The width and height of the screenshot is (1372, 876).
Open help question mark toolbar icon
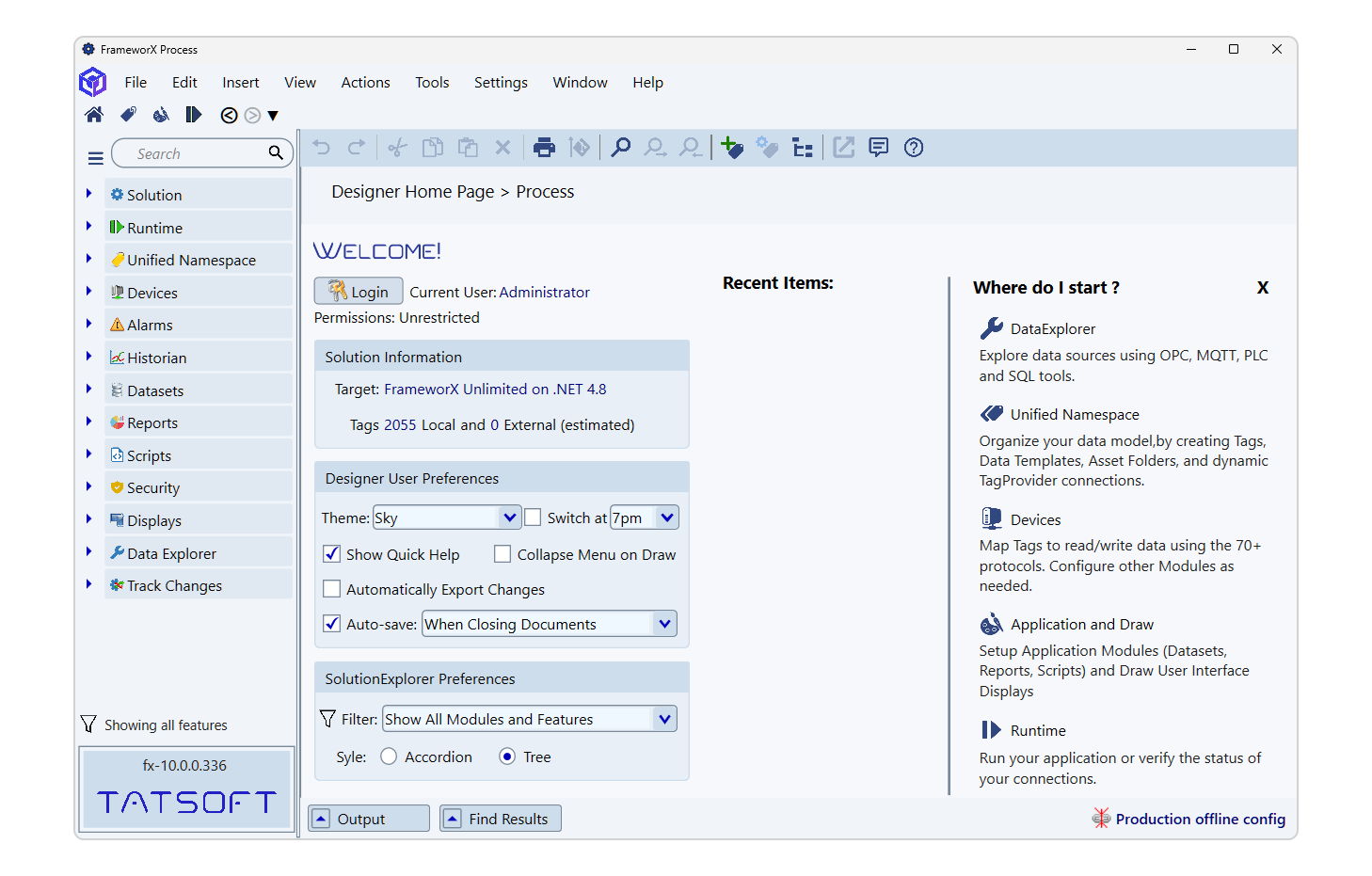tap(914, 148)
